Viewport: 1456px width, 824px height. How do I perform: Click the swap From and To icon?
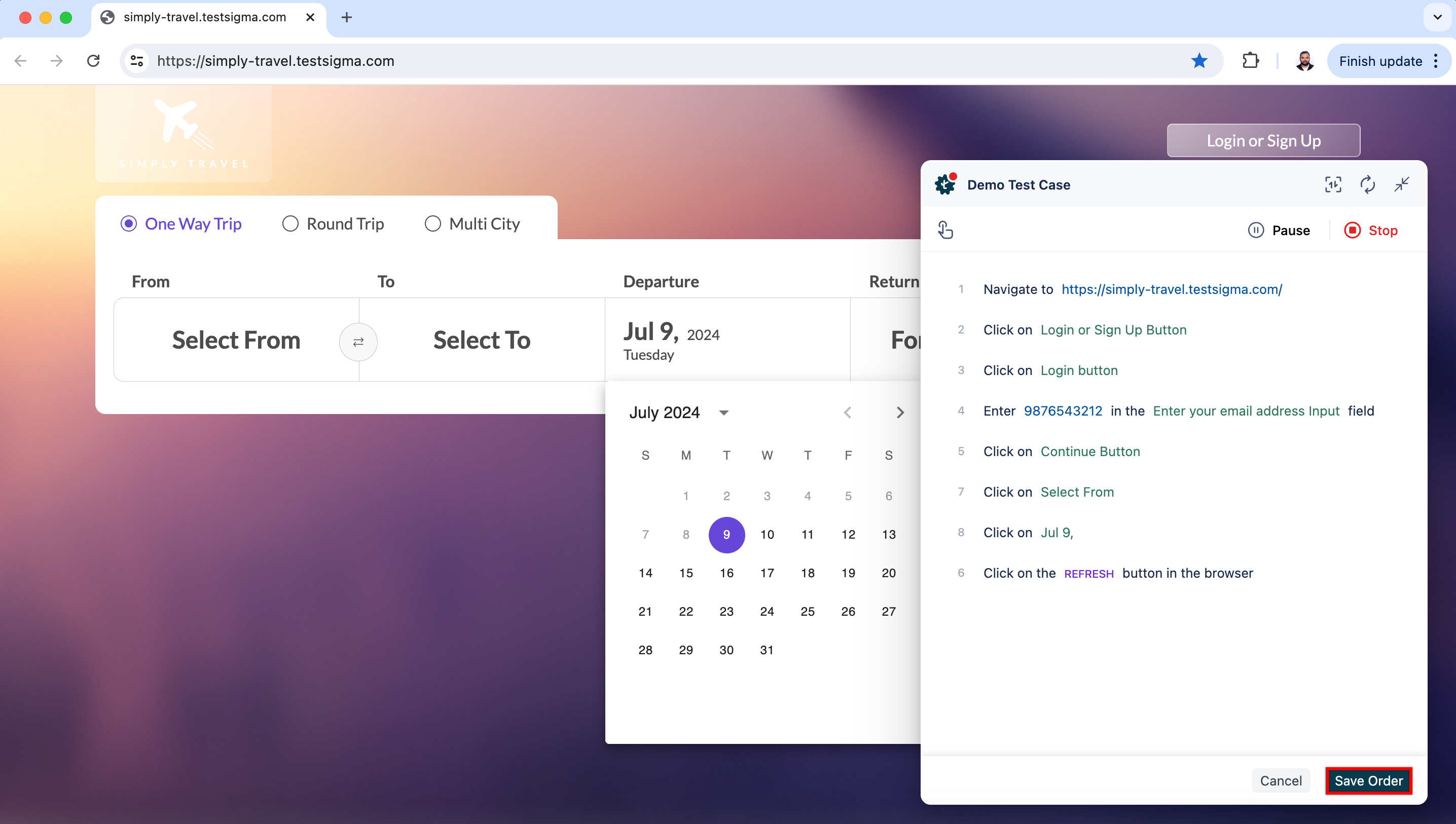(358, 342)
